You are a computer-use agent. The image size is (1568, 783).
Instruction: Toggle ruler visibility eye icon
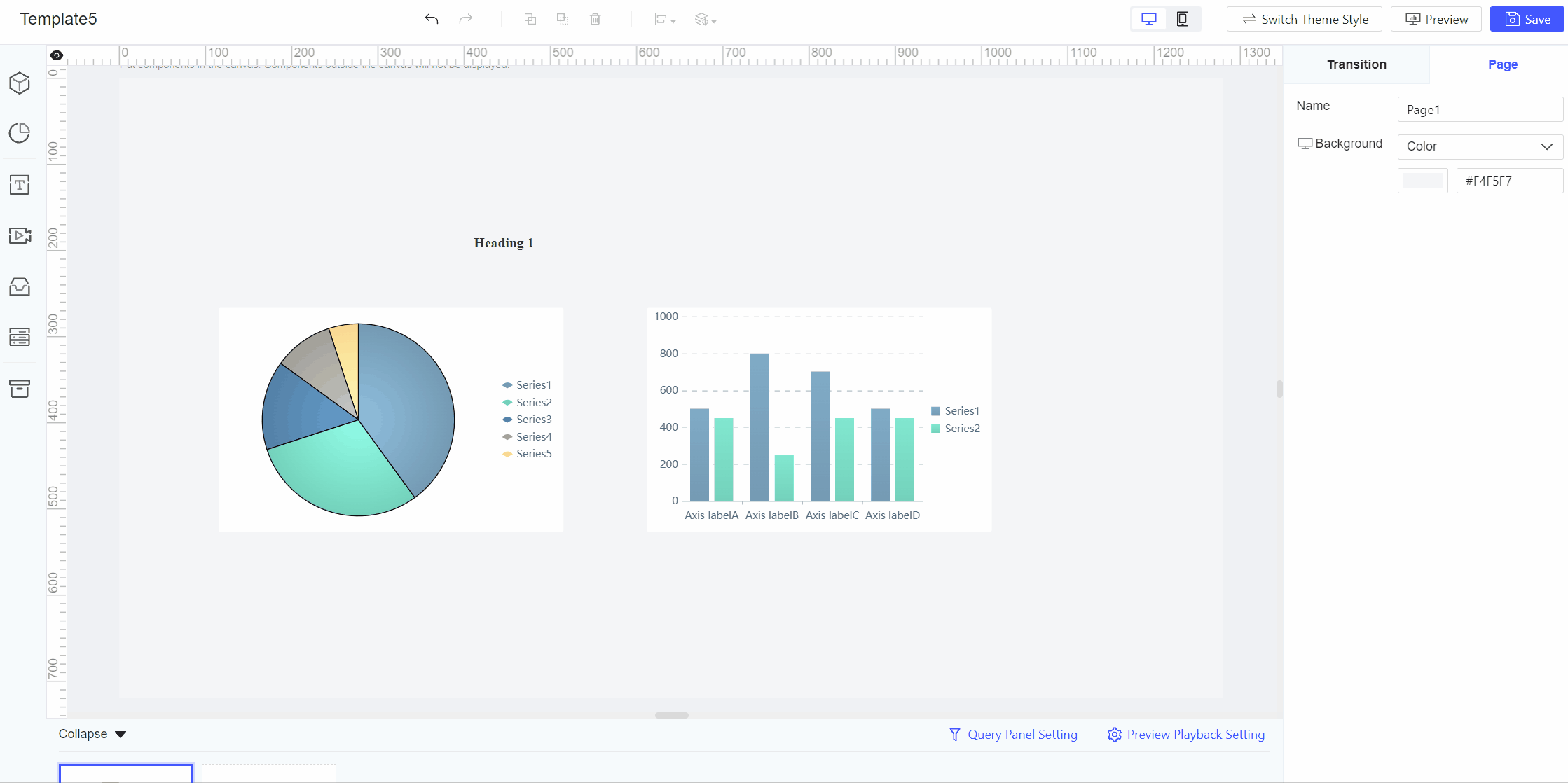pos(57,55)
